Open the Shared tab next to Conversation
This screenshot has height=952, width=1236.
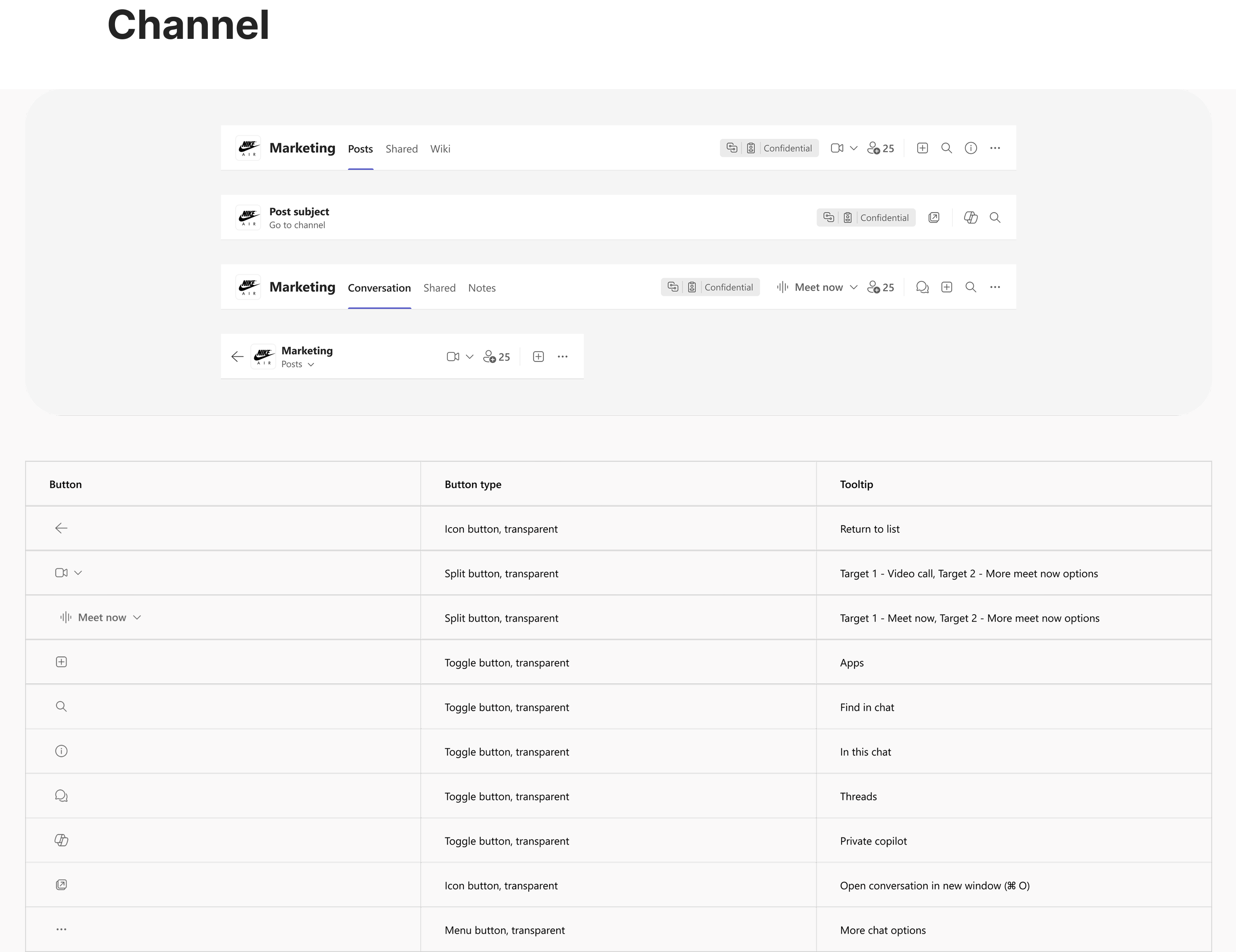(x=440, y=288)
